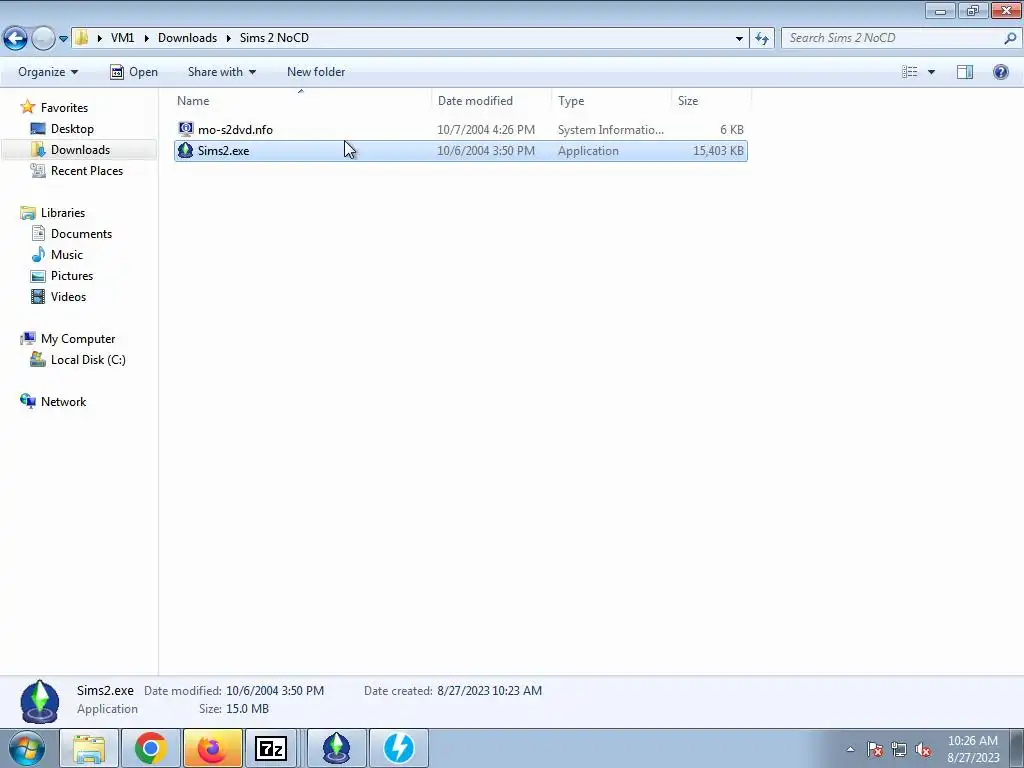1024x768 pixels.
Task: Expand the arrow after VM1 breadcrumb
Action: click(x=146, y=38)
